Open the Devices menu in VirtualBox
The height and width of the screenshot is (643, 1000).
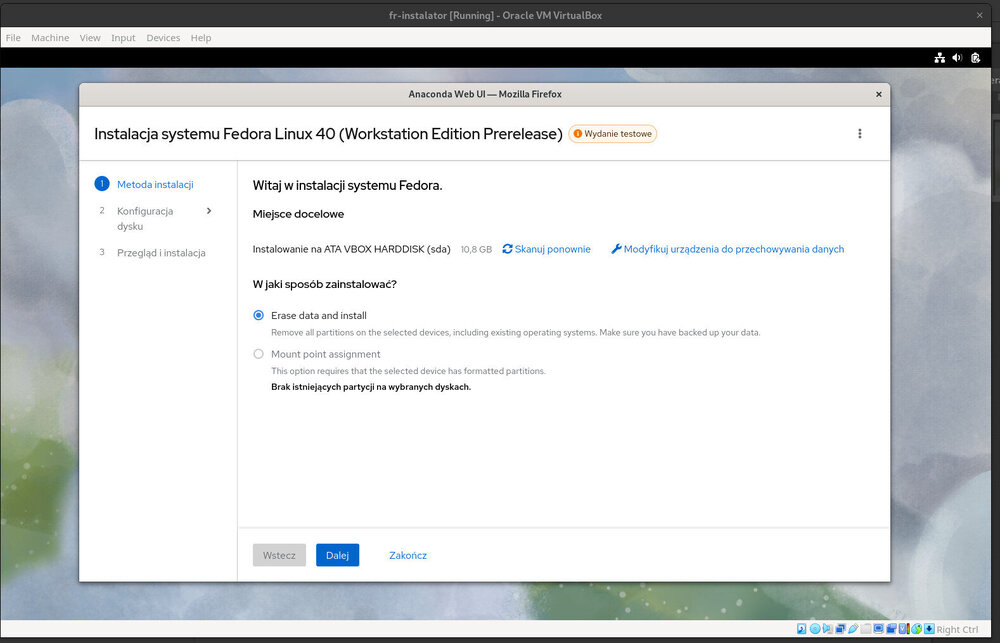point(163,38)
